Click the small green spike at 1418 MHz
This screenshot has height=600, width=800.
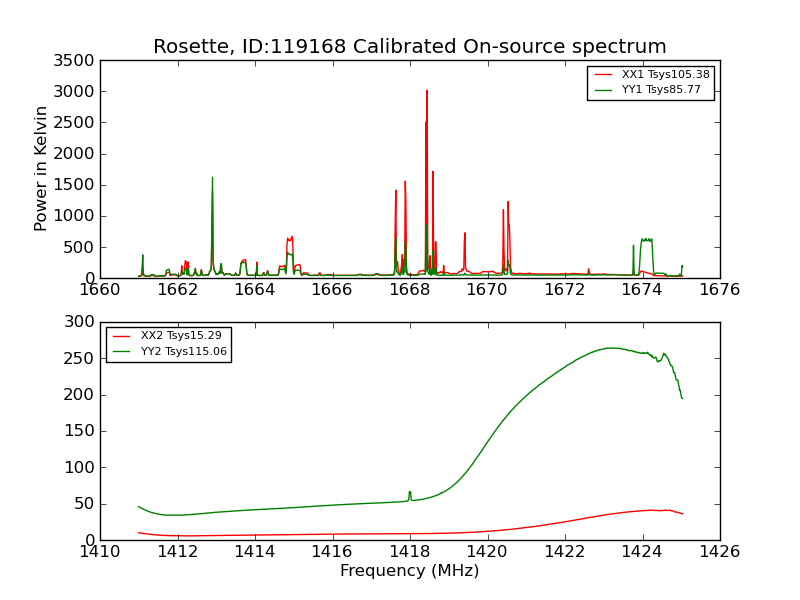pyautogui.click(x=410, y=495)
